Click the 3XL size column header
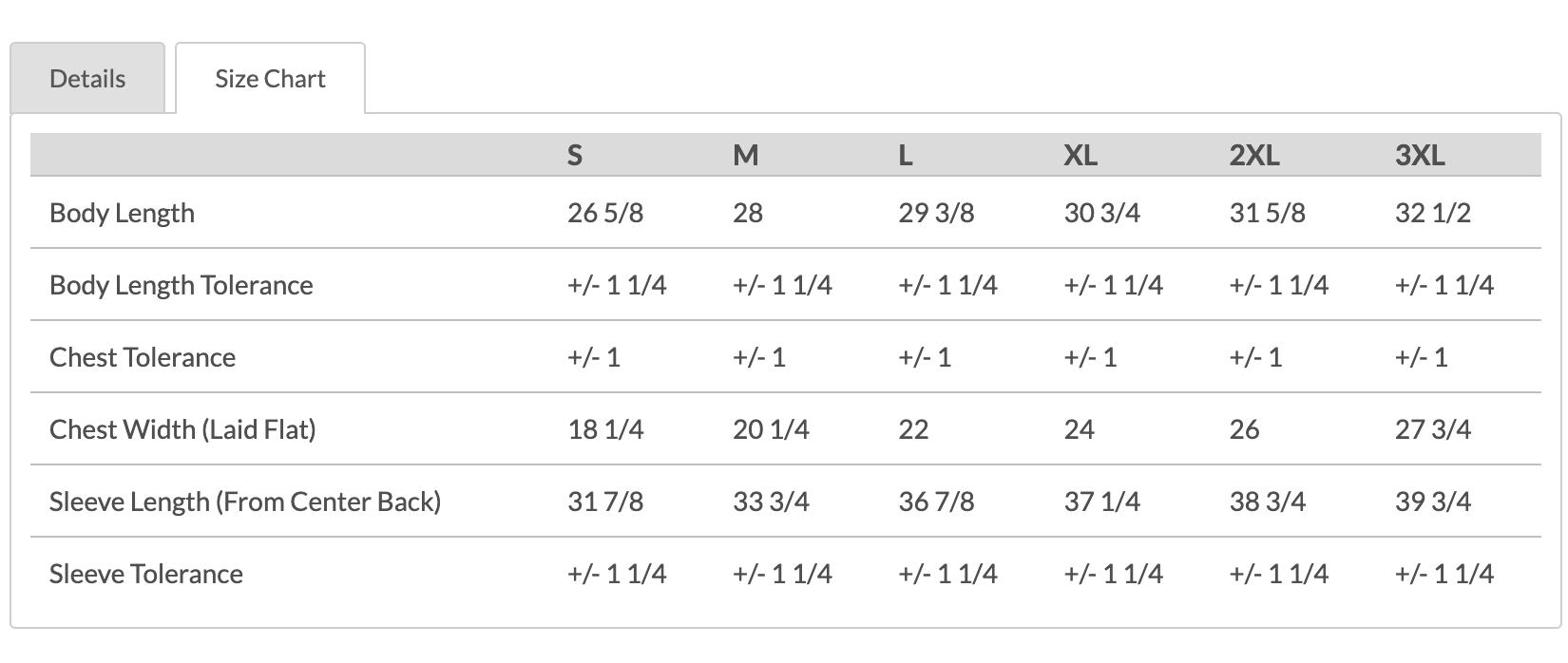The width and height of the screenshot is (1568, 663). 1420,155
